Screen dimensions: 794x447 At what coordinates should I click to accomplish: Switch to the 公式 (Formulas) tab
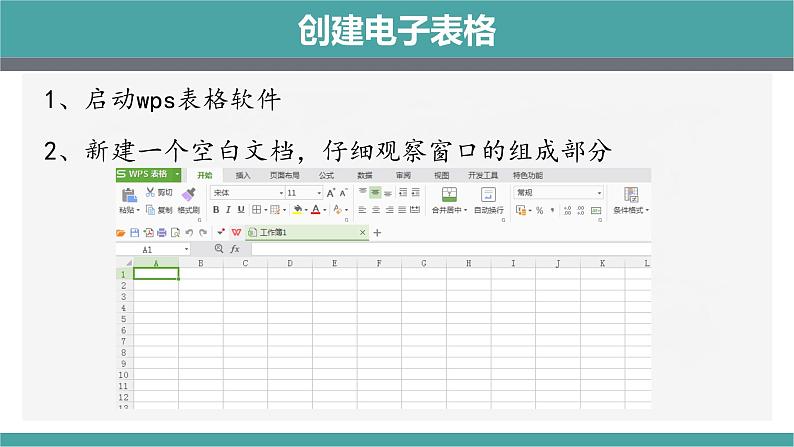pyautogui.click(x=327, y=175)
